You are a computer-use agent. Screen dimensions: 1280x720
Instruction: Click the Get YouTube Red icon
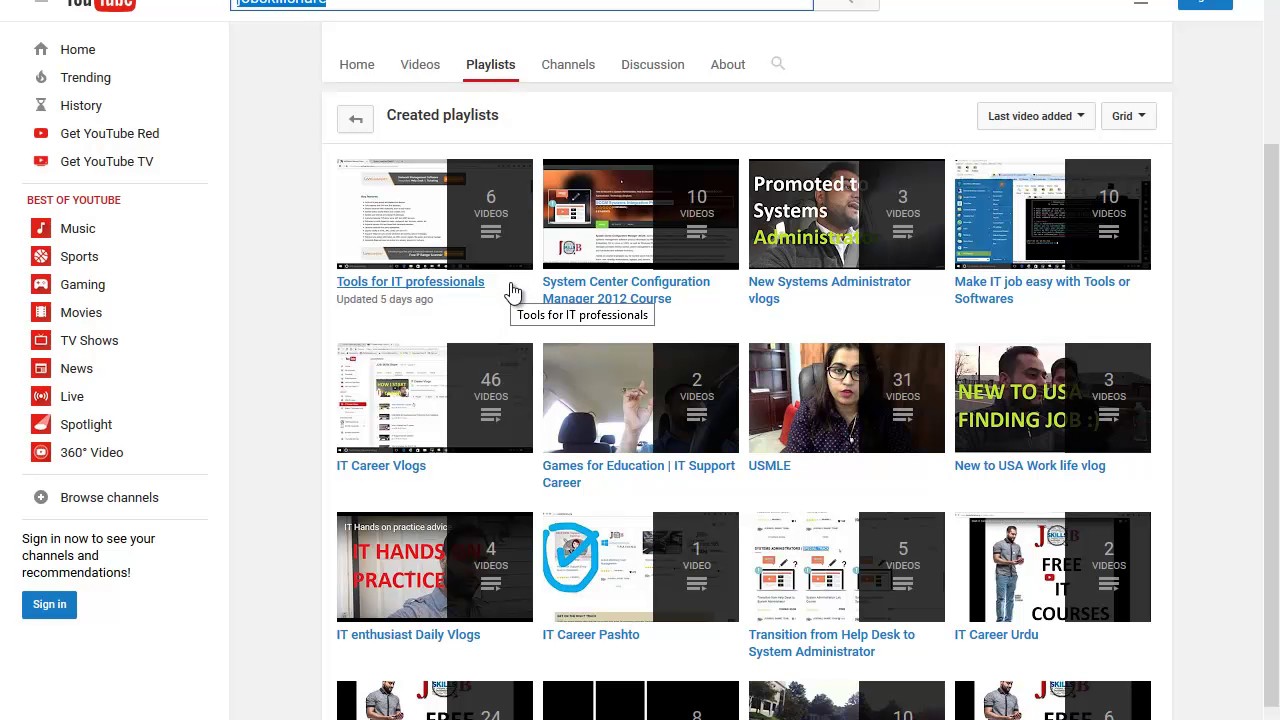tap(40, 133)
